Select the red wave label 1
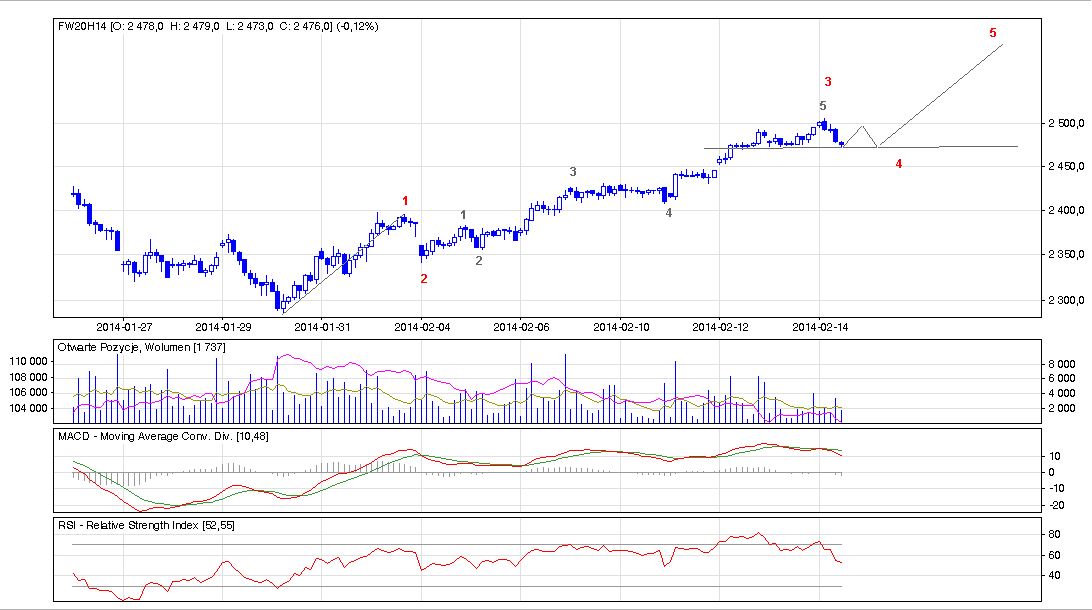This screenshot has height=610, width=1092. [405, 201]
